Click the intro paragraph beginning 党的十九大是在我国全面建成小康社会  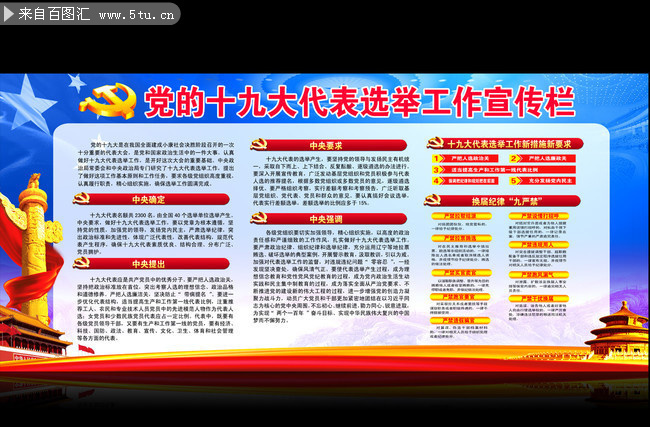[156, 164]
